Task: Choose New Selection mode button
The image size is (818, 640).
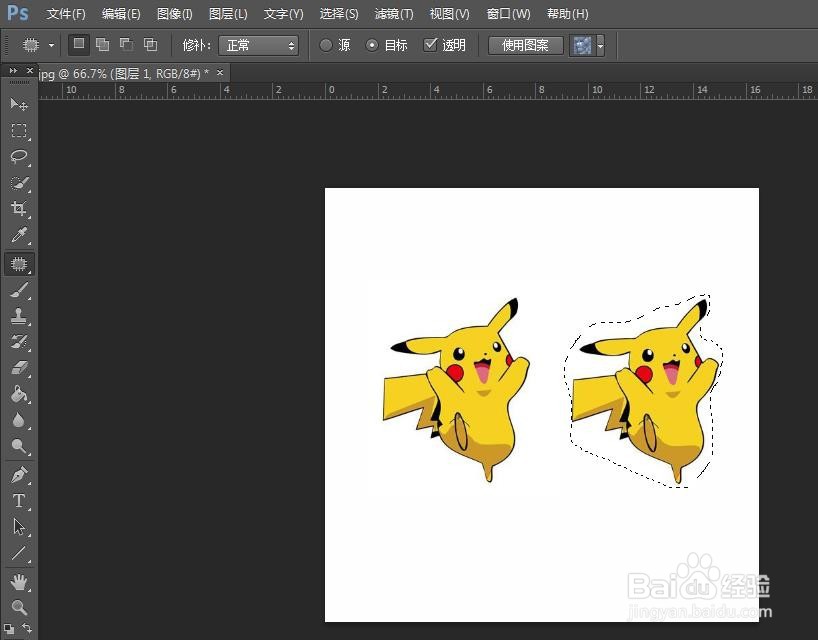Action: [x=79, y=45]
